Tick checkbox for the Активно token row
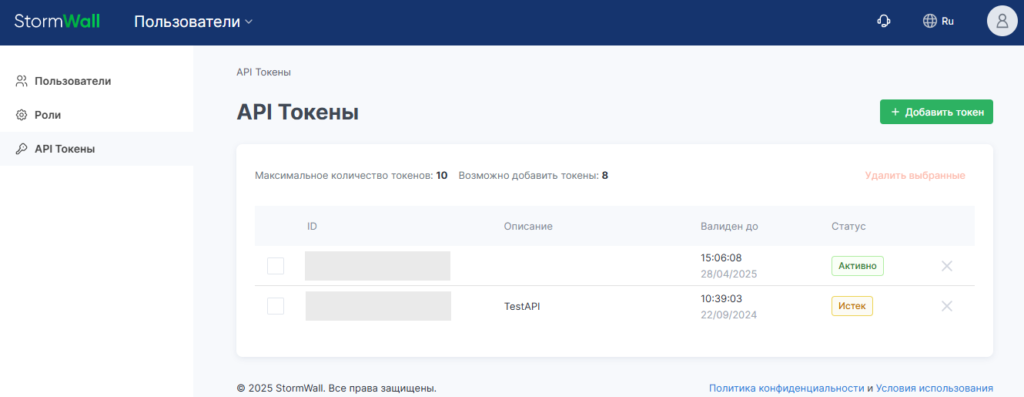 (x=276, y=266)
